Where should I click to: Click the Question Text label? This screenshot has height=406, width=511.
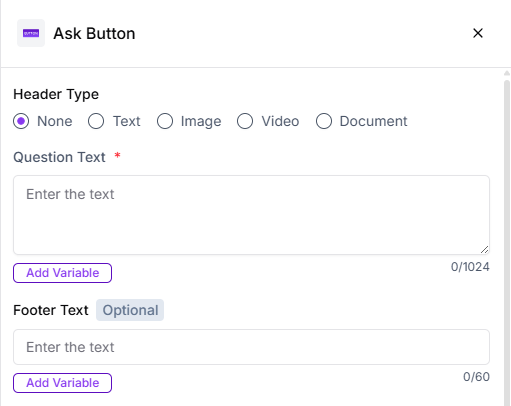point(59,157)
